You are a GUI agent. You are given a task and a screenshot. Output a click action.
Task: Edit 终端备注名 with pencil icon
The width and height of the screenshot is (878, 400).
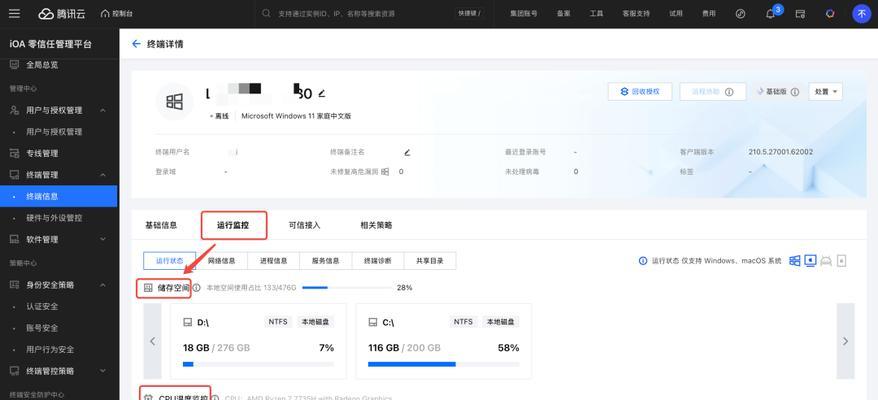407,152
